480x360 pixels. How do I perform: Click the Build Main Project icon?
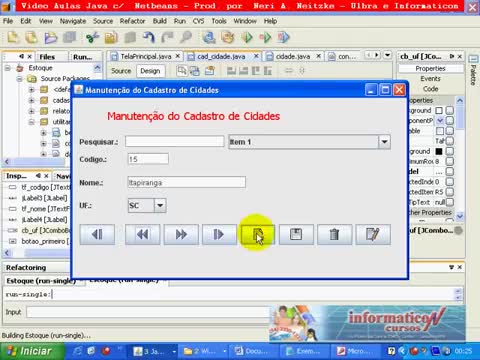(209, 37)
